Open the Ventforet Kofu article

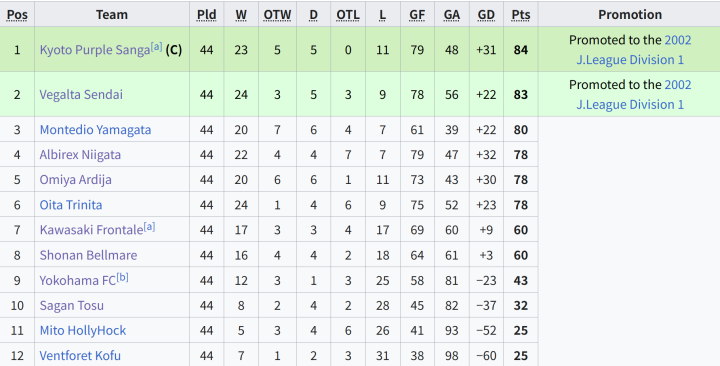(x=80, y=356)
